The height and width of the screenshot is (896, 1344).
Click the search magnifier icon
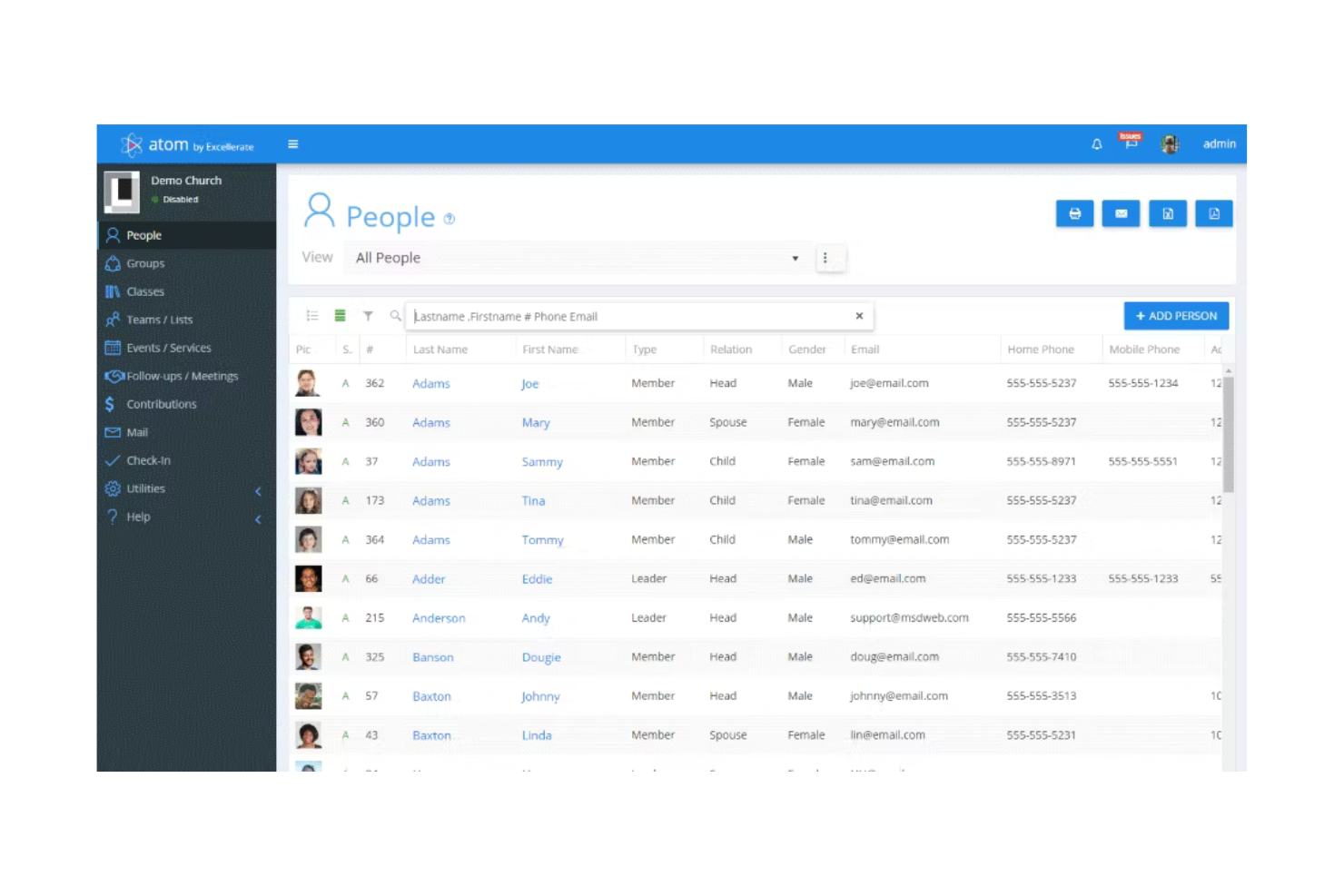click(395, 316)
